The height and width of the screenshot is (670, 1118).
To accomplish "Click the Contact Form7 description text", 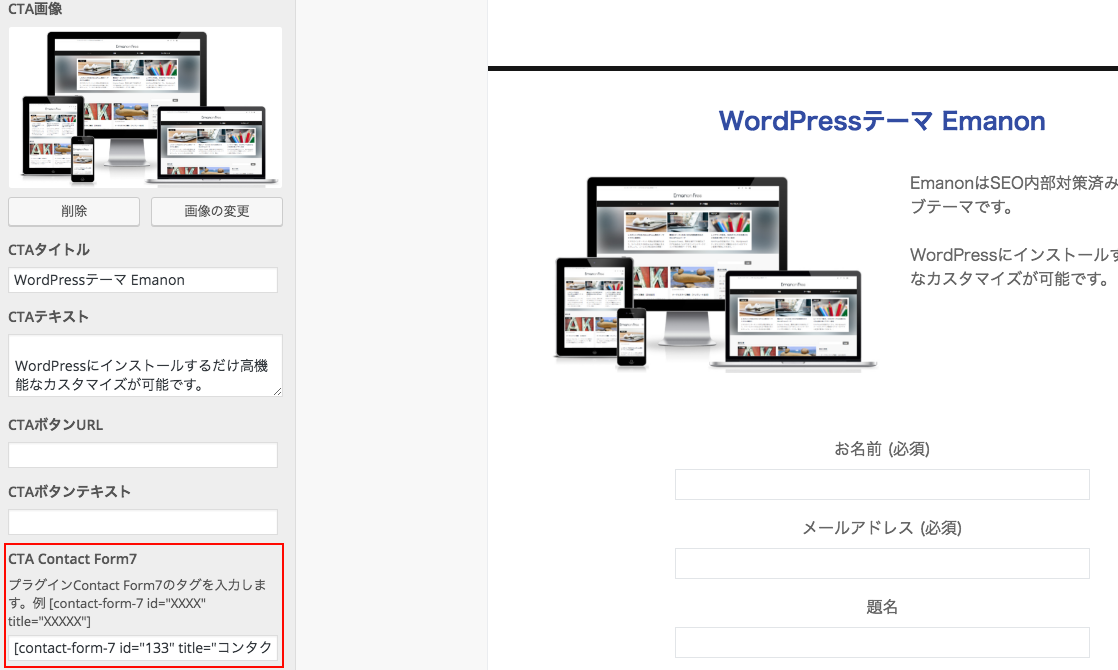I will tap(138, 603).
